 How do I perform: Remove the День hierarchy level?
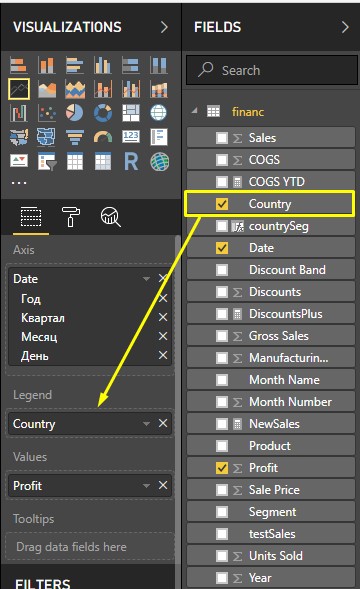click(163, 355)
